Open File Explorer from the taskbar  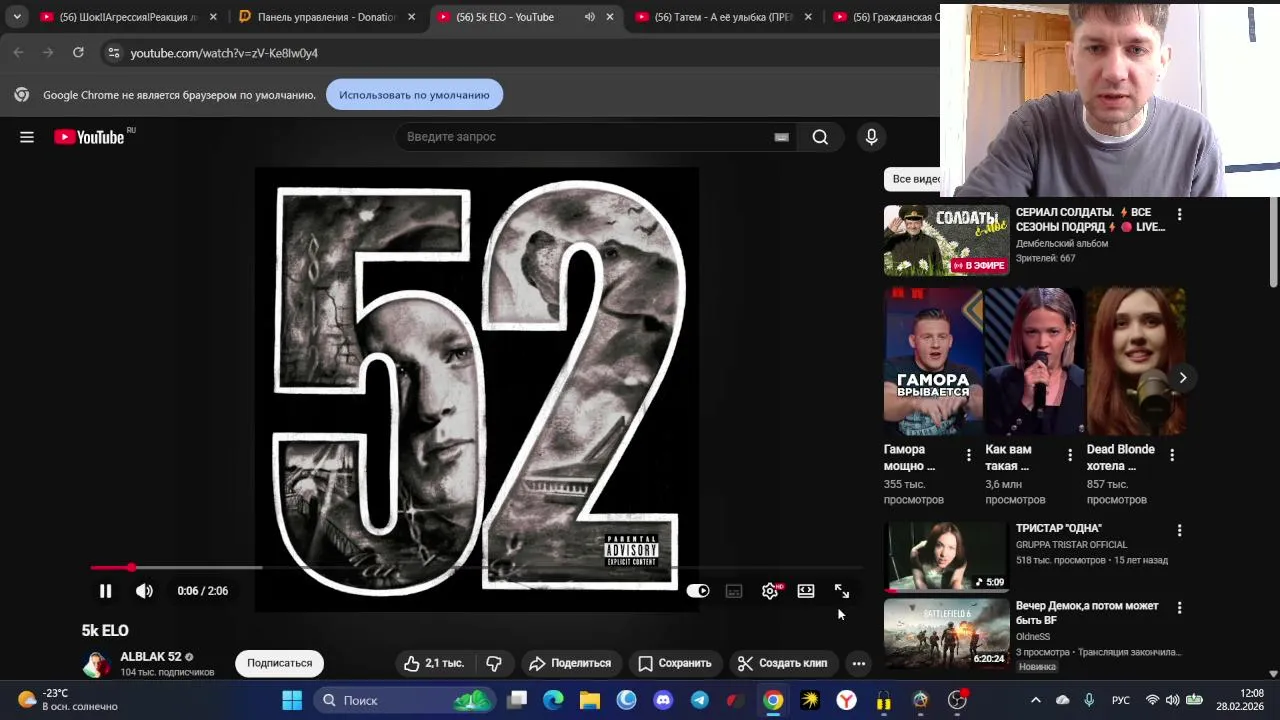point(590,700)
